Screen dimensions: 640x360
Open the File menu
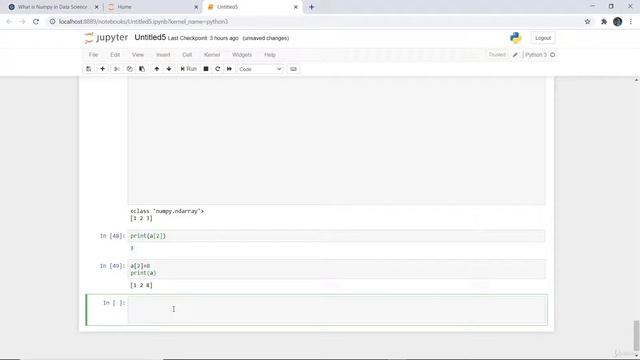tap(93, 55)
